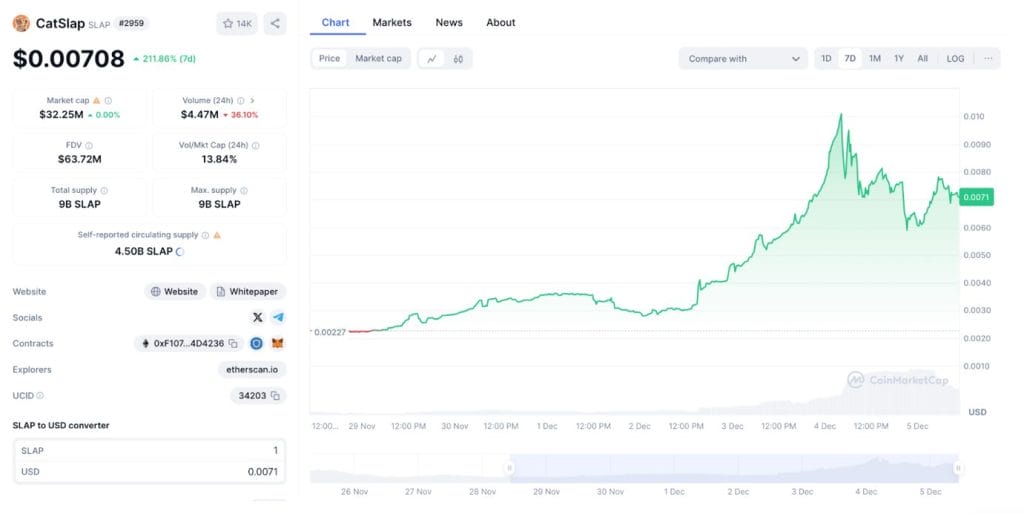1024x514 pixels.
Task: Open the X (Twitter) social link
Action: coord(257,317)
